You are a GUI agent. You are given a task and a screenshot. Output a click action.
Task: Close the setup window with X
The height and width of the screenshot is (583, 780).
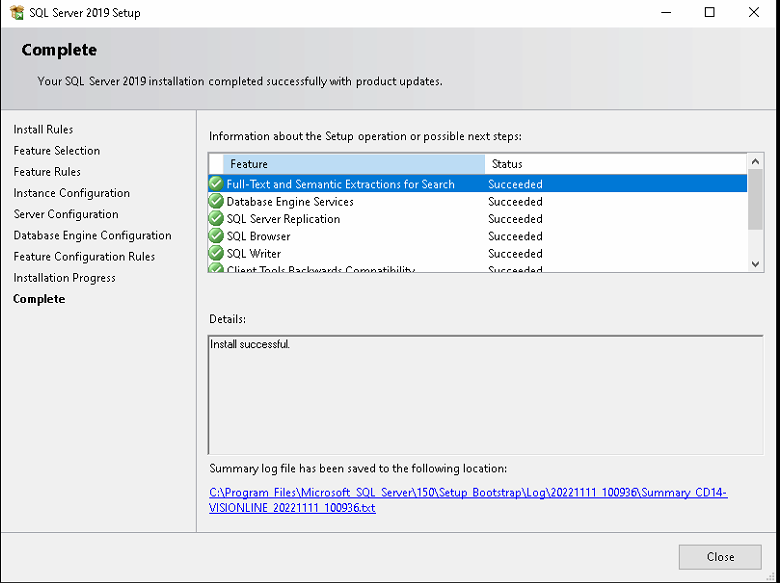754,12
